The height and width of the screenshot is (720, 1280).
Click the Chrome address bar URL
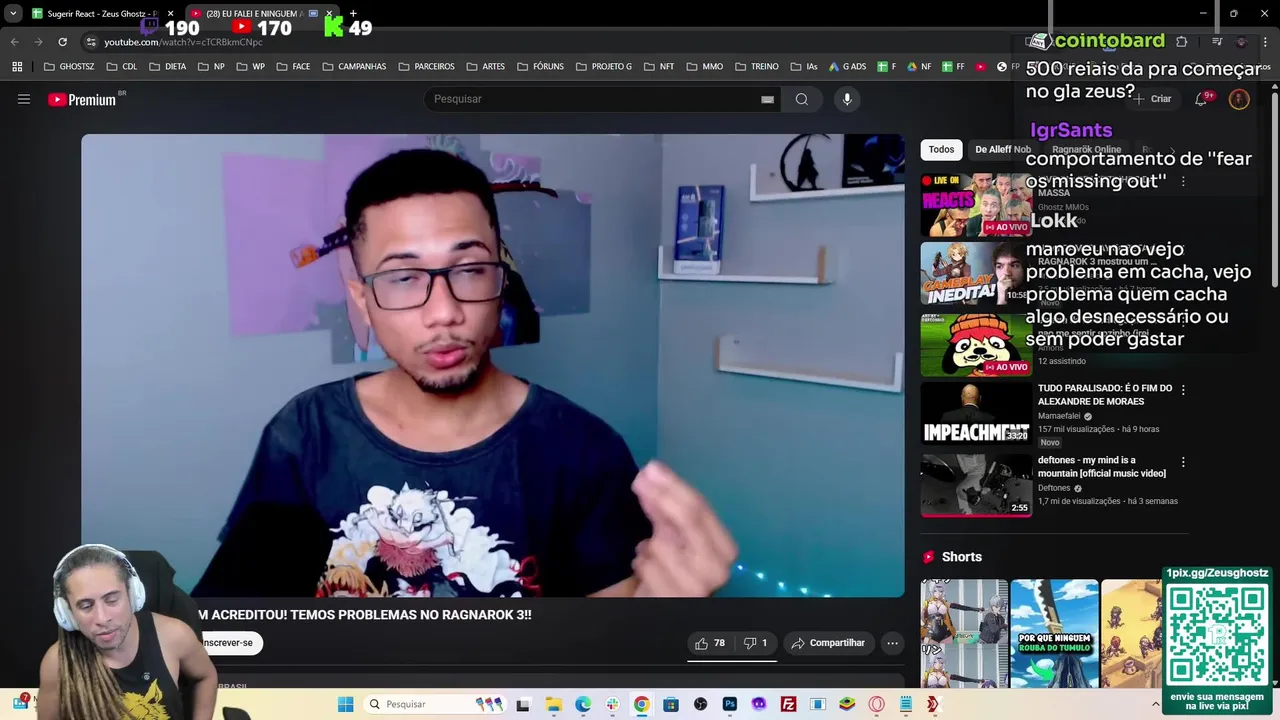pos(183,42)
